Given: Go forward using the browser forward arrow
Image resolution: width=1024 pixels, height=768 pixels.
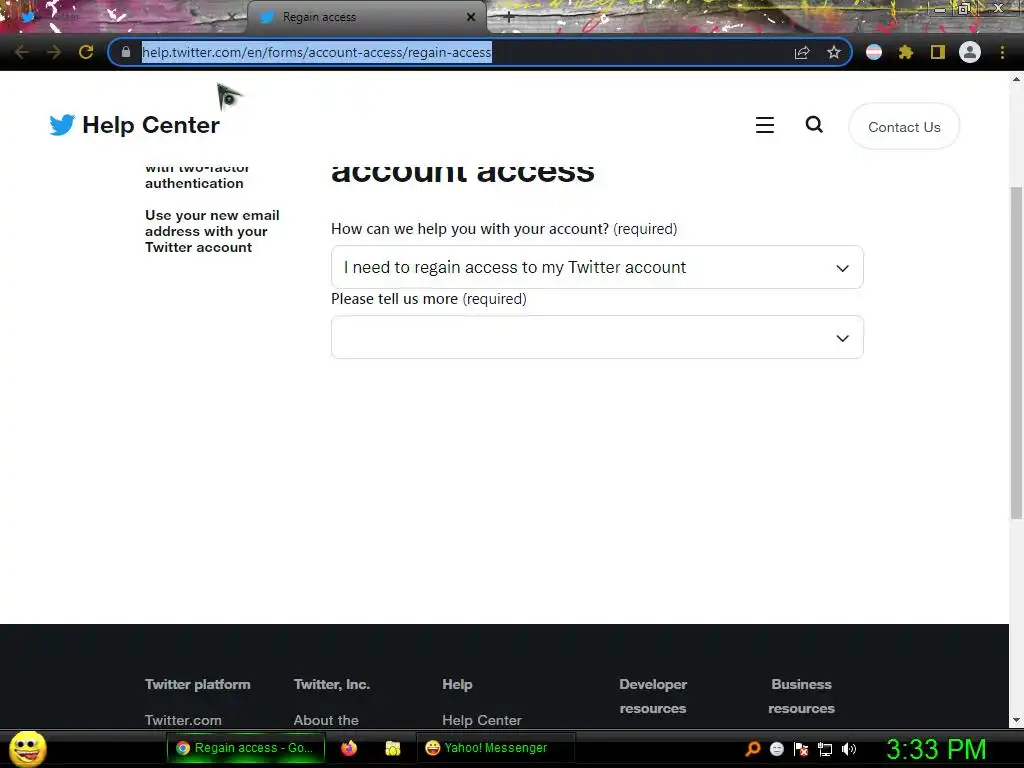Looking at the screenshot, I should click(x=54, y=52).
